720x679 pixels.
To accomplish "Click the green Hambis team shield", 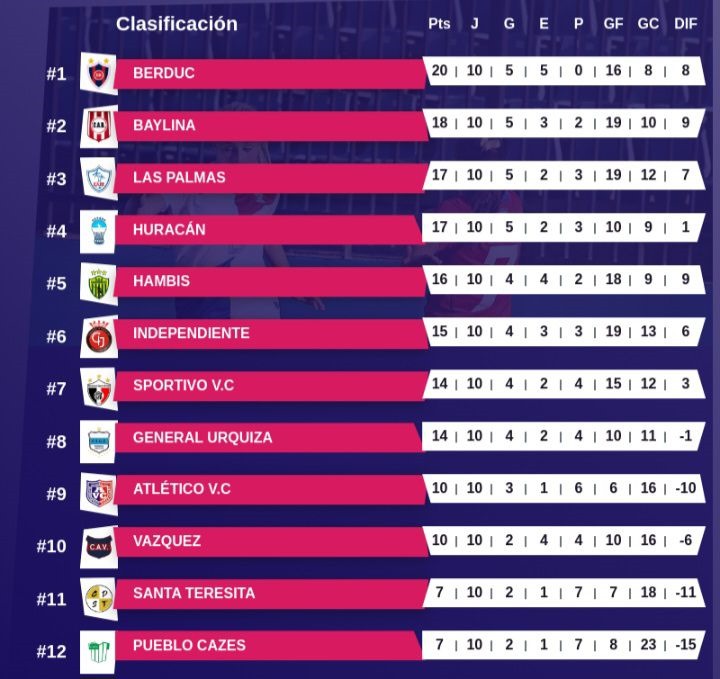I will coord(98,282).
